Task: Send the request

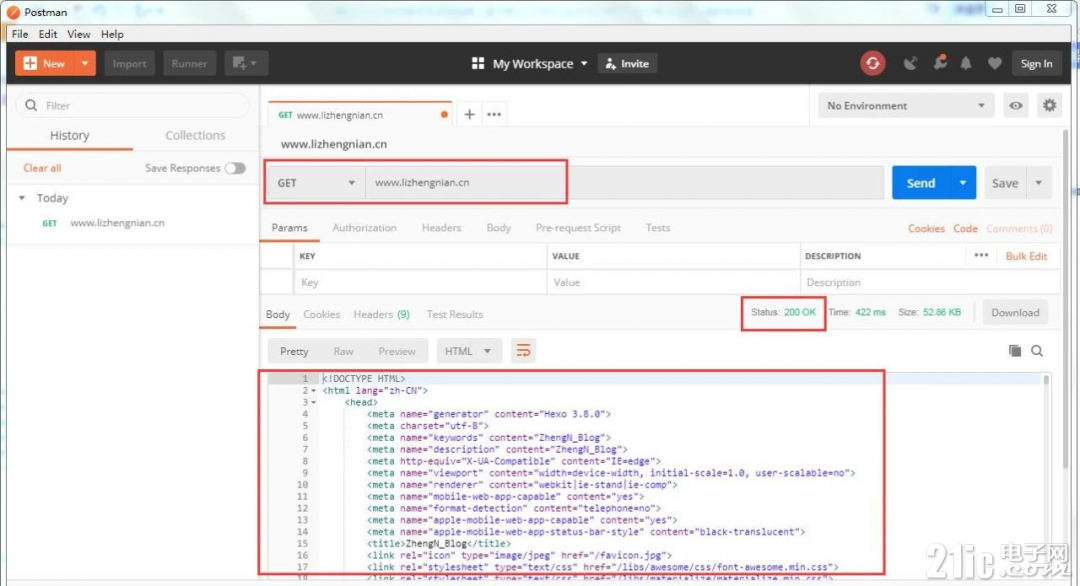Action: click(x=921, y=183)
